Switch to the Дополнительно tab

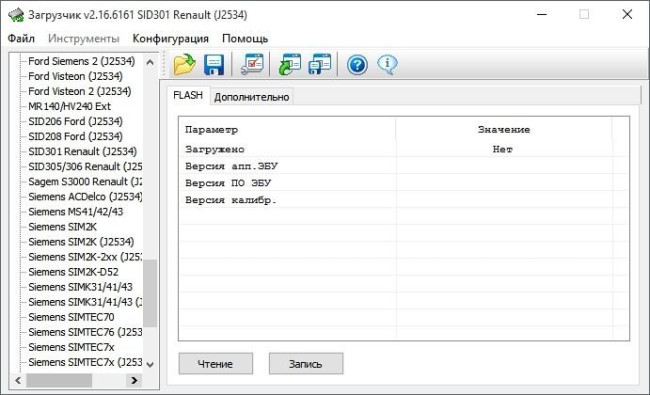point(252,97)
